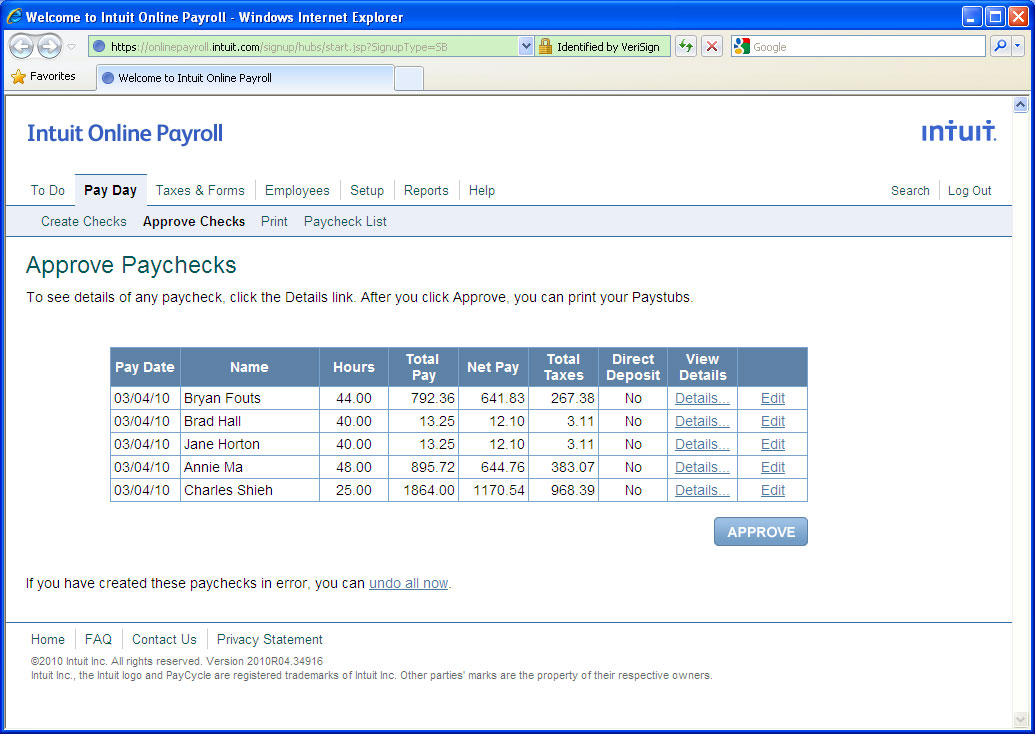Expand the address bar dropdown arrow

click(526, 47)
